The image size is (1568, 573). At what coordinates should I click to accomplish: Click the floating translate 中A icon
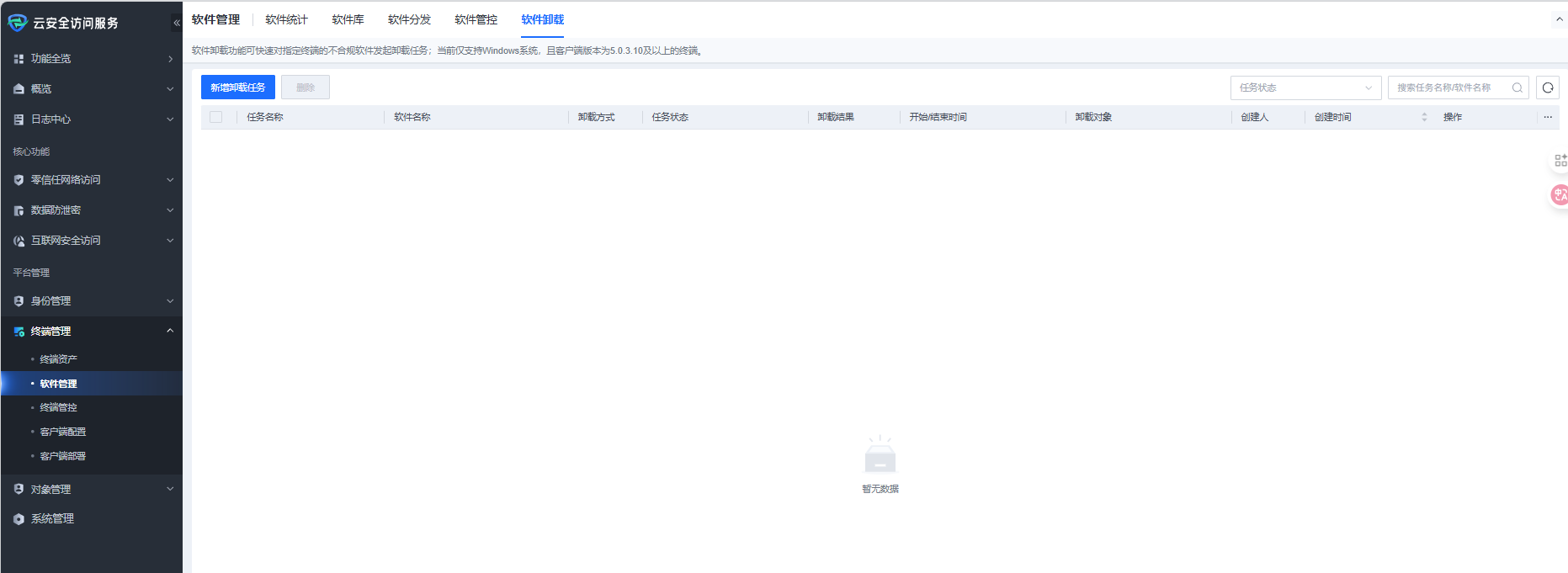(1560, 195)
